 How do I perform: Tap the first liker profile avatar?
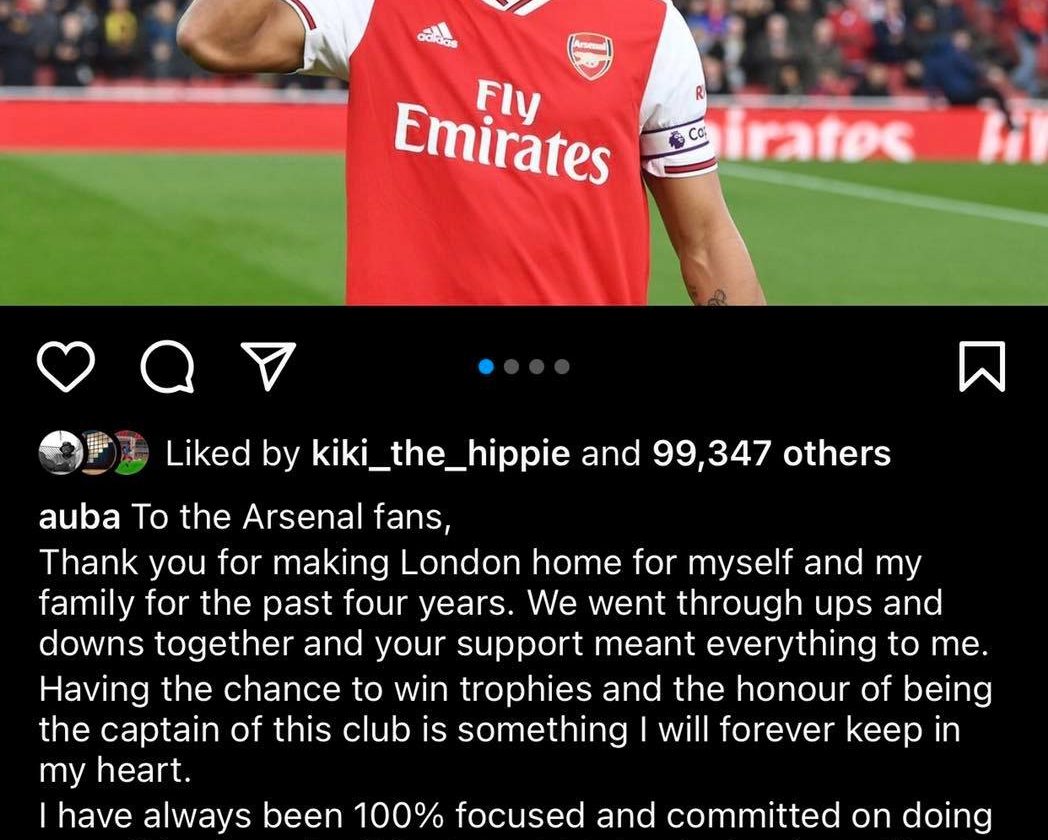tap(59, 454)
